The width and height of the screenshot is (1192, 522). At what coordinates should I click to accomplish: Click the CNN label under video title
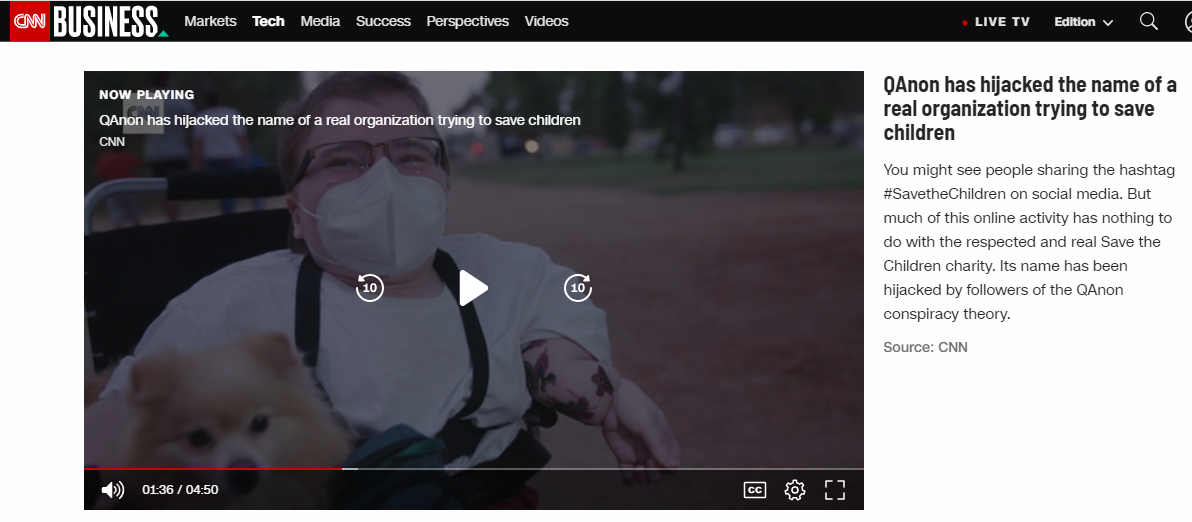[x=112, y=141]
